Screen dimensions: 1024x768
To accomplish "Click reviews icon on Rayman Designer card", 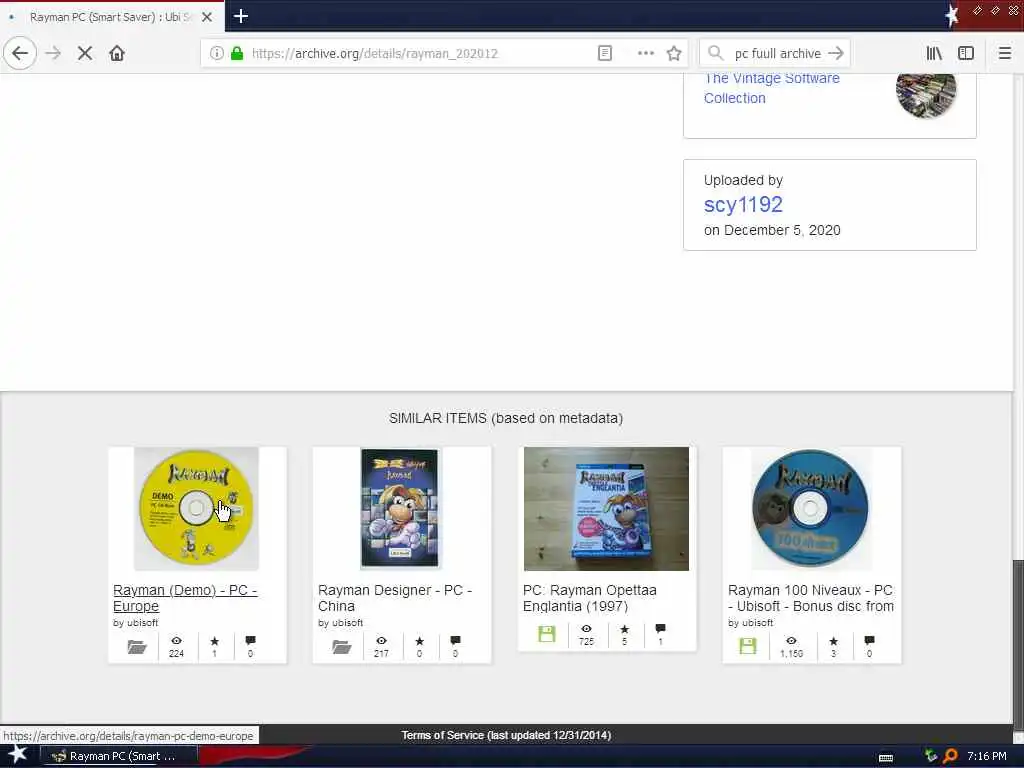I will pos(455,641).
